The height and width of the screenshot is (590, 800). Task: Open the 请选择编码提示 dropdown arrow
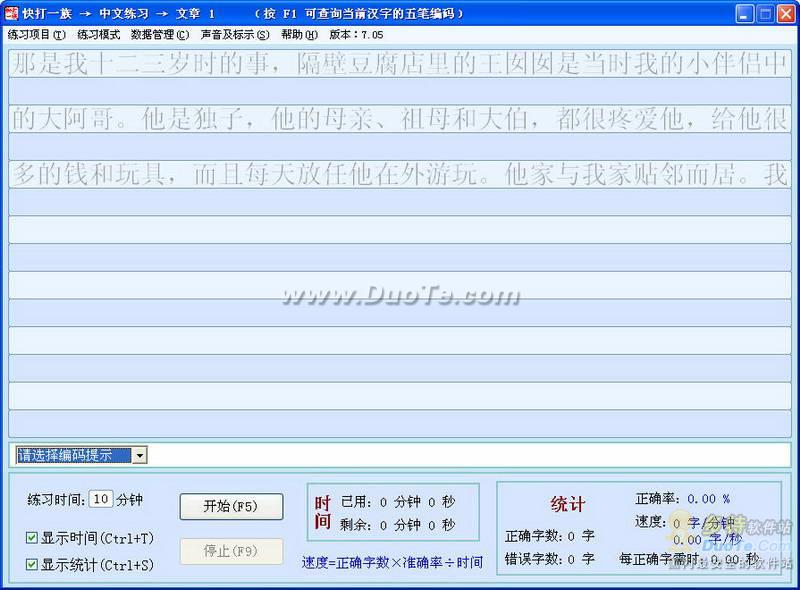coord(139,455)
